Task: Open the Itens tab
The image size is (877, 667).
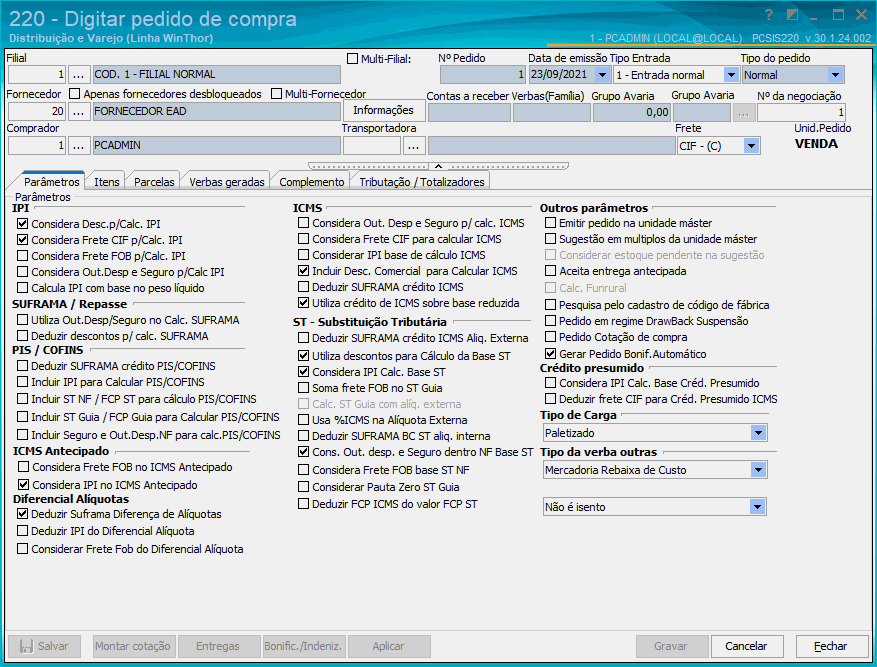Action: coord(106,182)
